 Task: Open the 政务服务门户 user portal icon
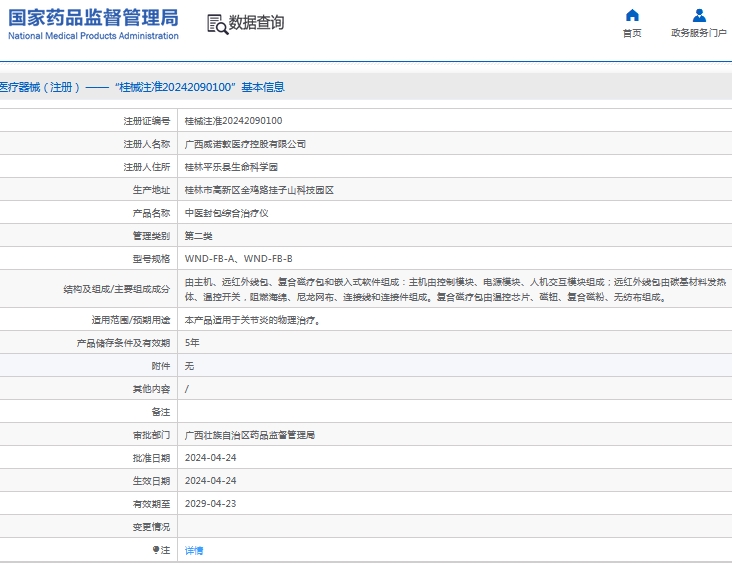(x=699, y=15)
